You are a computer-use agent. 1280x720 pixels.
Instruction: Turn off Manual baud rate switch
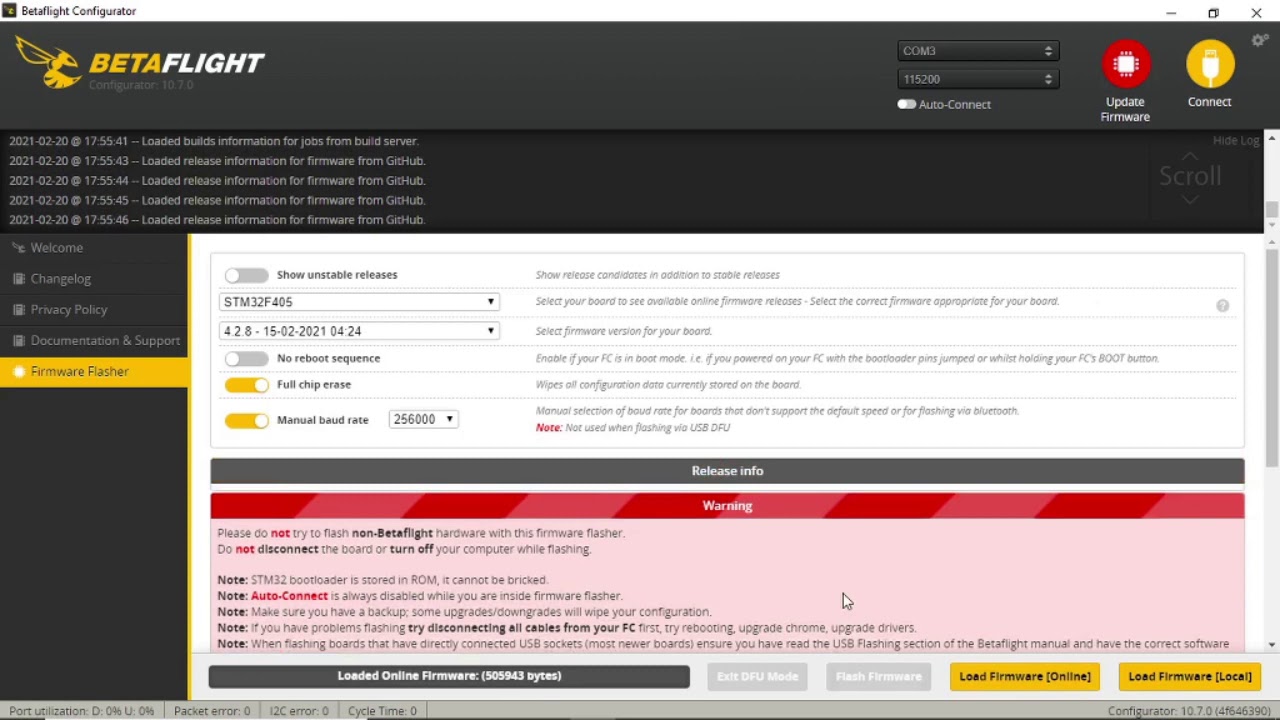[x=246, y=420]
